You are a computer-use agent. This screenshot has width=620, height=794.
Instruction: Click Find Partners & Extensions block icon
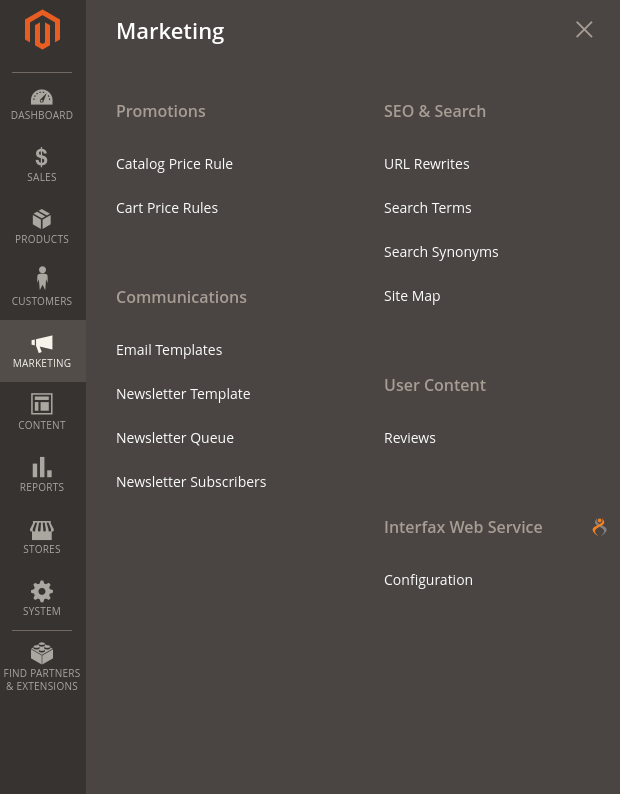(42, 653)
